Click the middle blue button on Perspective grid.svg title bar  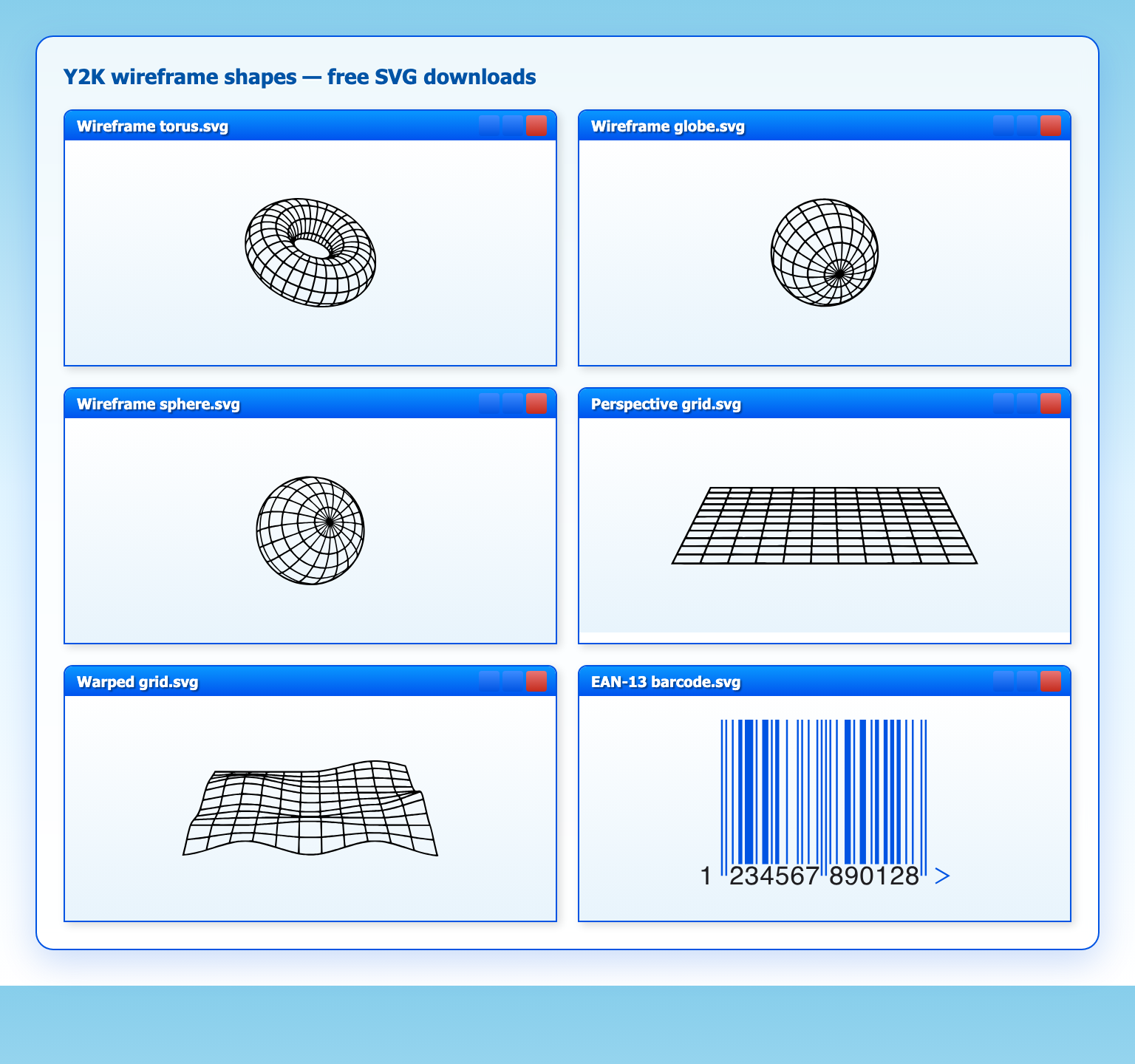coord(1027,403)
